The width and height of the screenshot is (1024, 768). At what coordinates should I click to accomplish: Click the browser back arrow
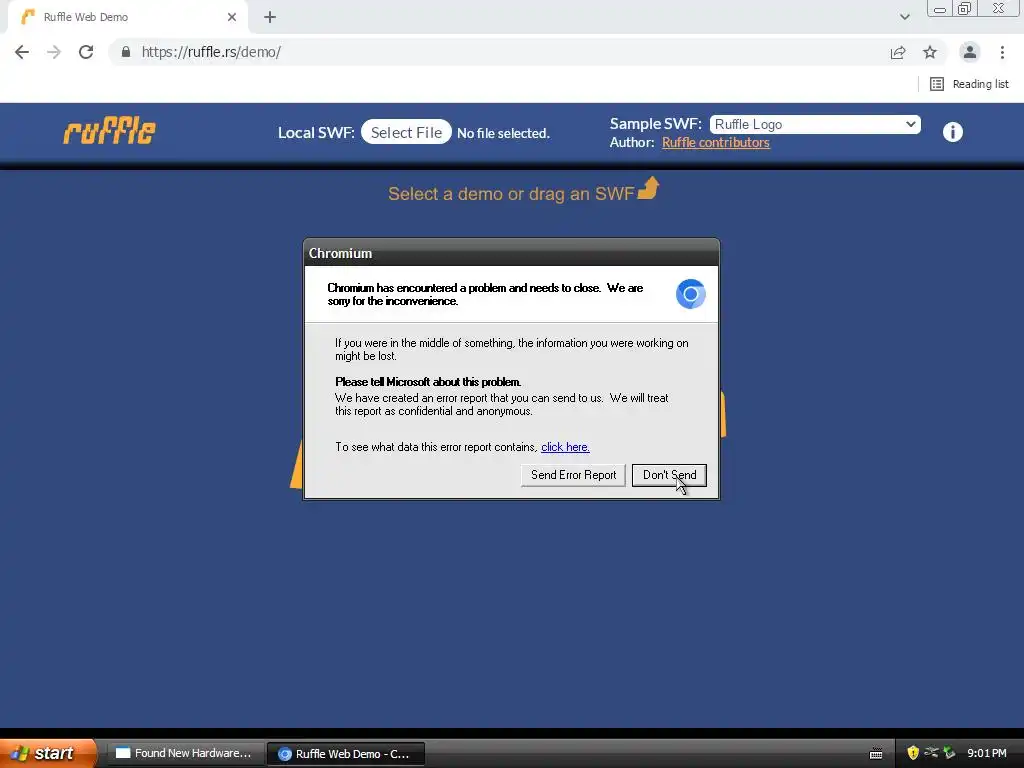tap(22, 52)
